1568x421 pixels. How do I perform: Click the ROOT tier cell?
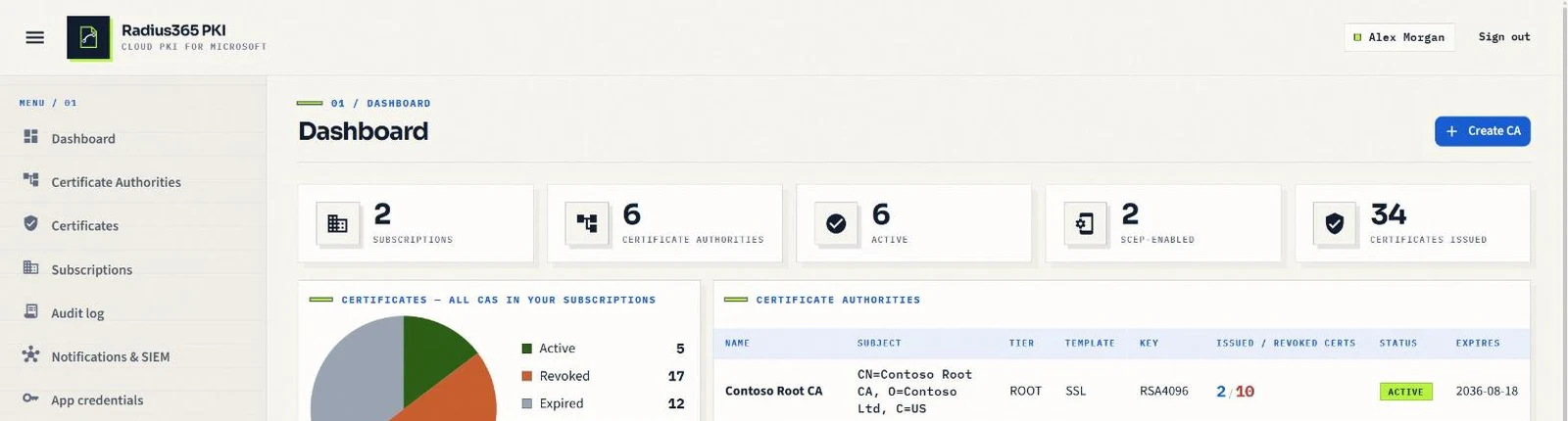point(1025,391)
